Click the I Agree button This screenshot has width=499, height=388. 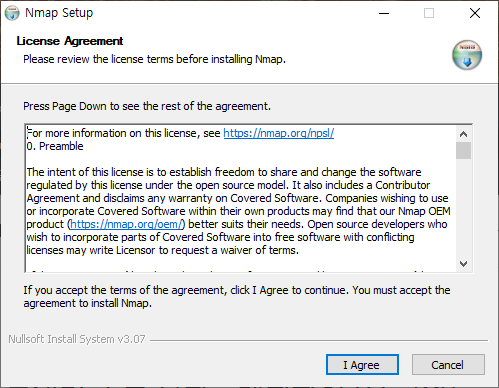tap(362, 365)
